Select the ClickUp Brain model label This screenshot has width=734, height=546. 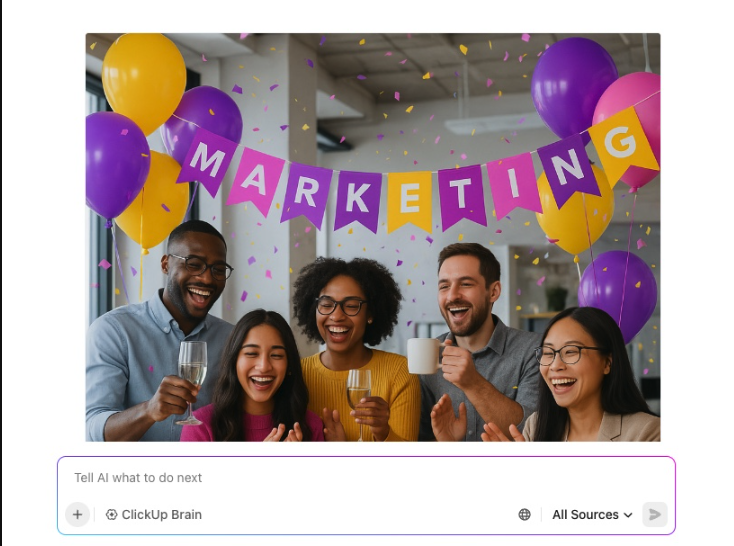pyautogui.click(x=161, y=515)
